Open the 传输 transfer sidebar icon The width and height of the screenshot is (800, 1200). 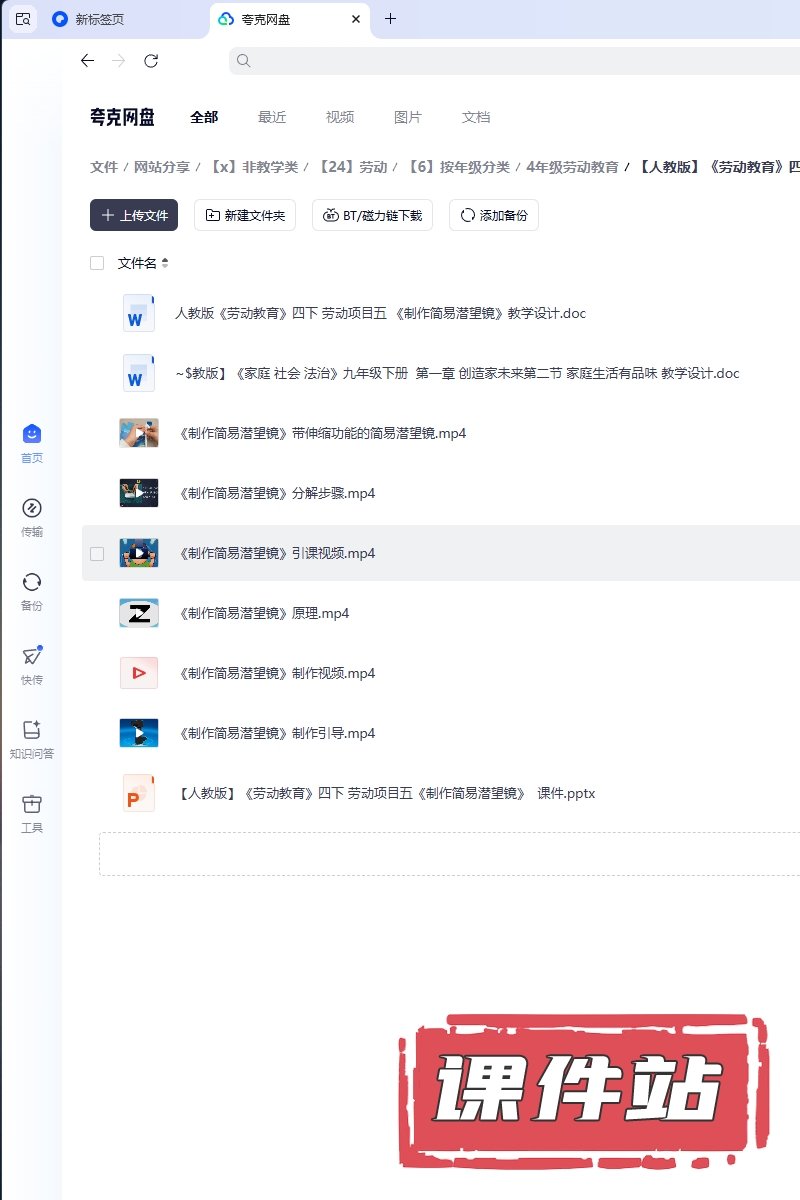32,508
